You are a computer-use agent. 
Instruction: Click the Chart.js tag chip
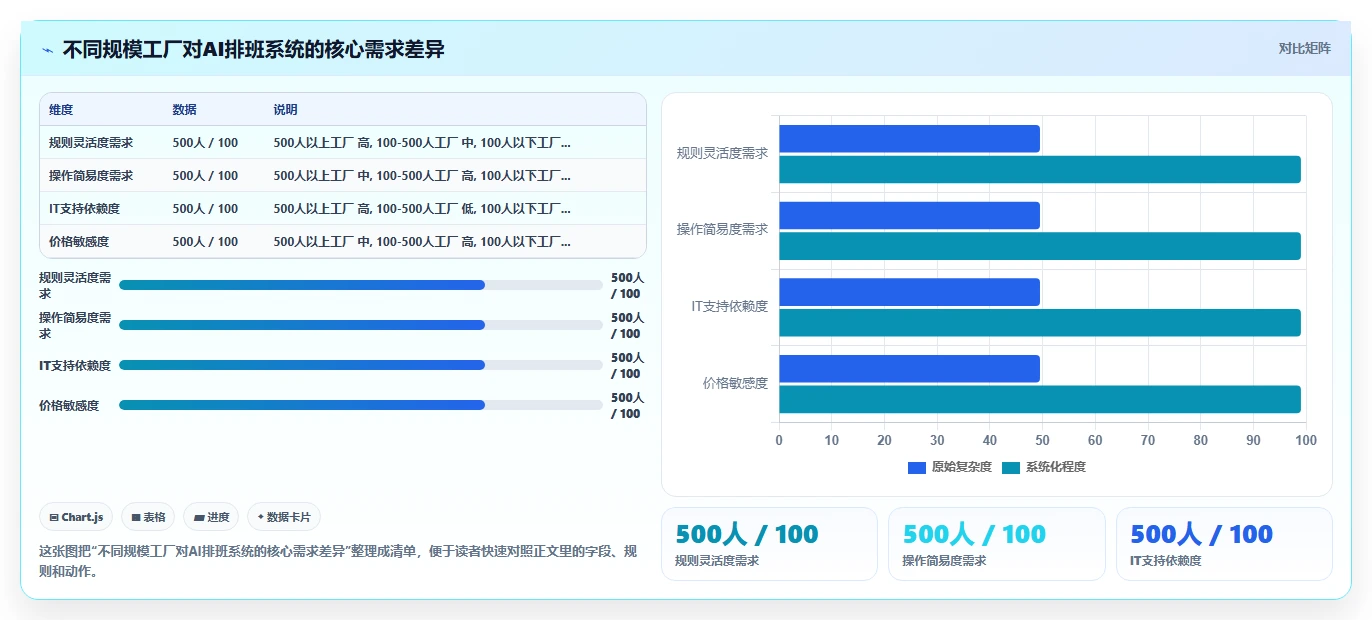click(x=76, y=517)
